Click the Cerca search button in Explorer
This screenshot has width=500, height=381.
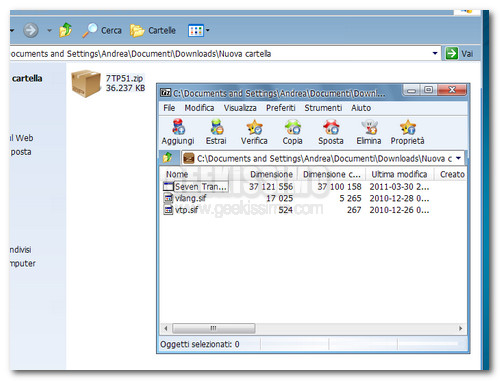(x=102, y=30)
